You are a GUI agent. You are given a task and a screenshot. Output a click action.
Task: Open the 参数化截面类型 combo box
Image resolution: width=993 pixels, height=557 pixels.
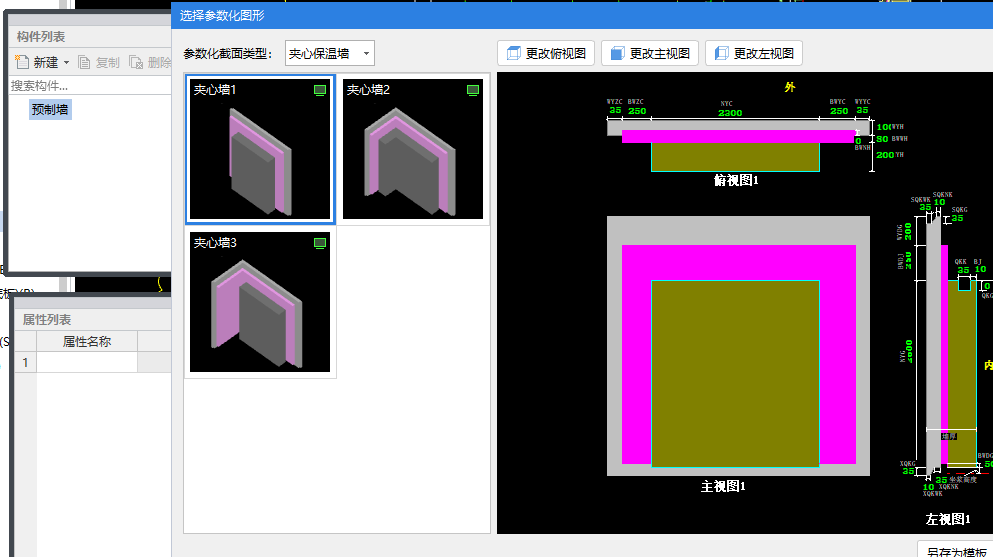(329, 54)
